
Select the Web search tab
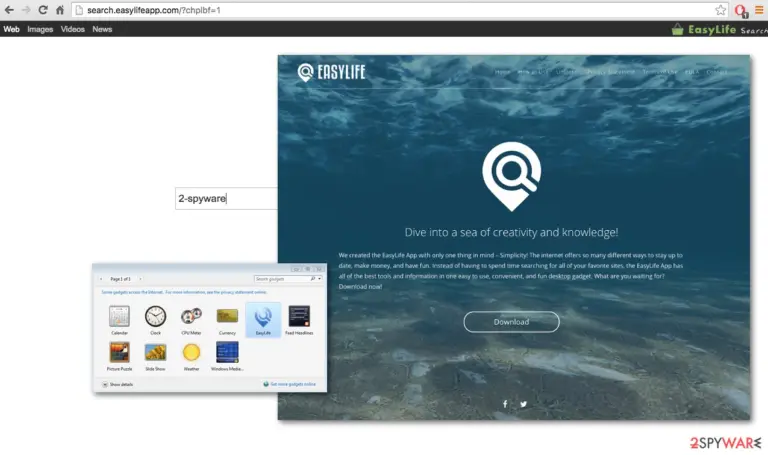coord(11,29)
